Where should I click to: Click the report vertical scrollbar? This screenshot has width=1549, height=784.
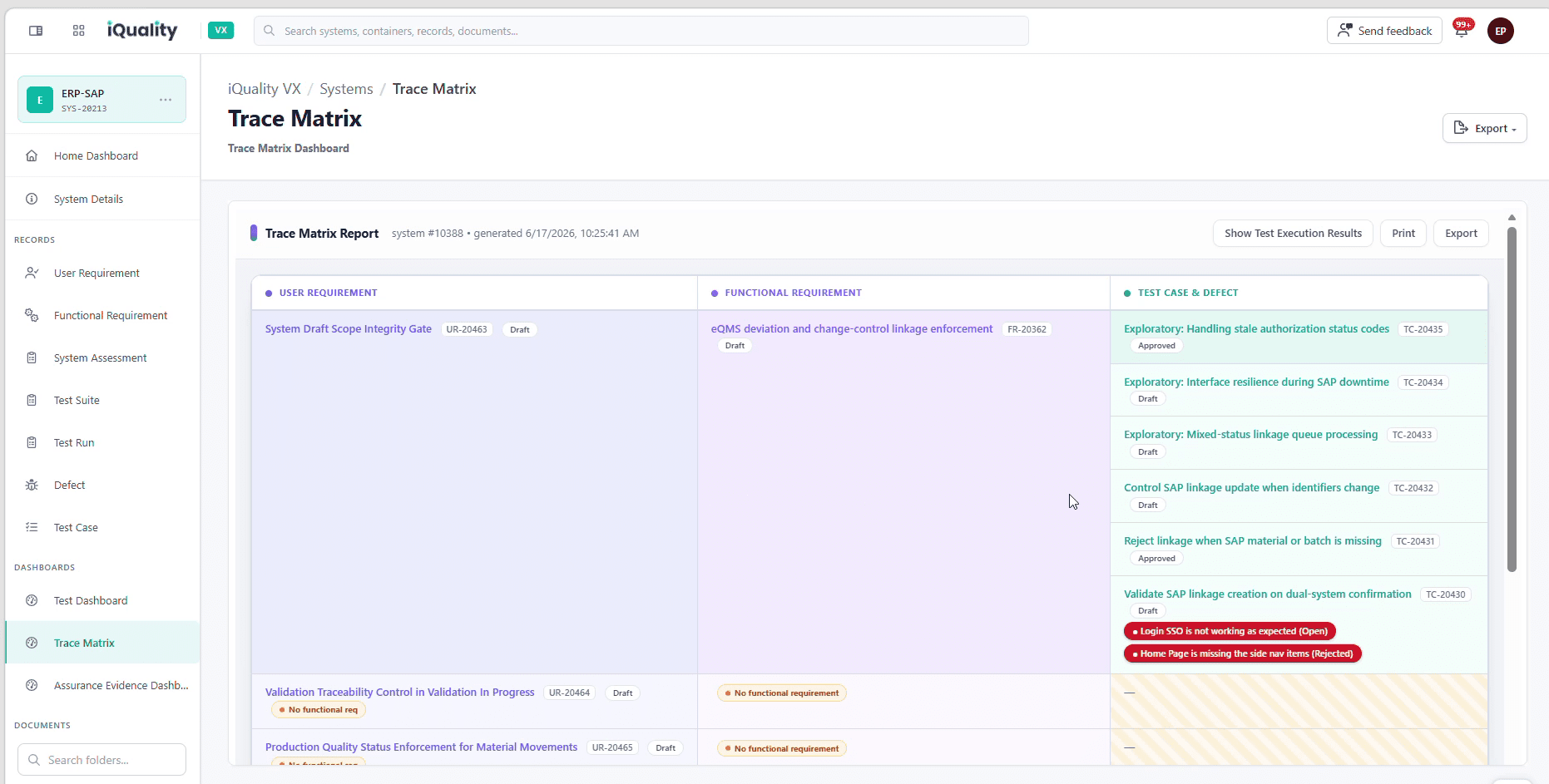pyautogui.click(x=1512, y=399)
